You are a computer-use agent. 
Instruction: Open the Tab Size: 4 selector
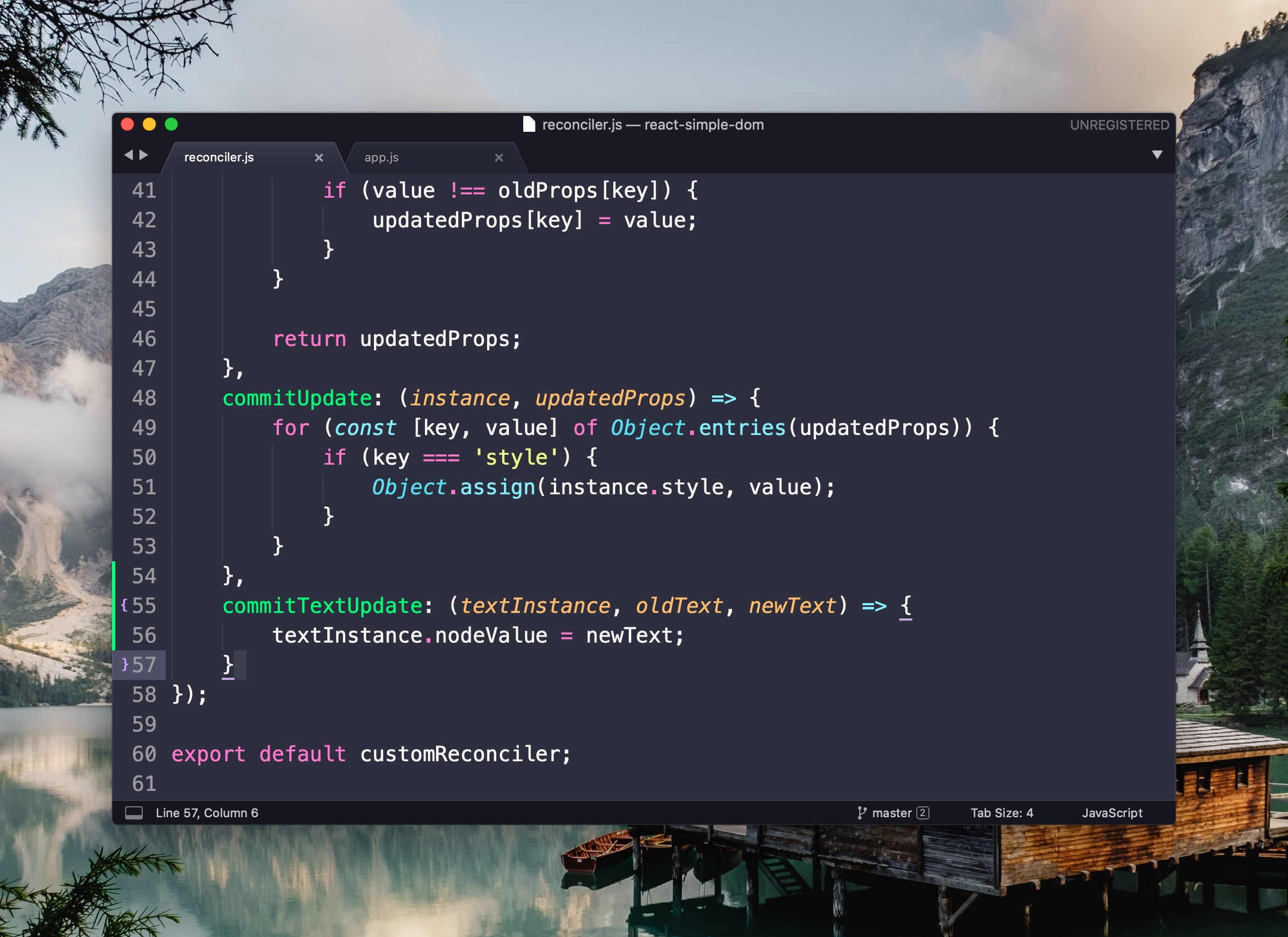click(x=1001, y=812)
